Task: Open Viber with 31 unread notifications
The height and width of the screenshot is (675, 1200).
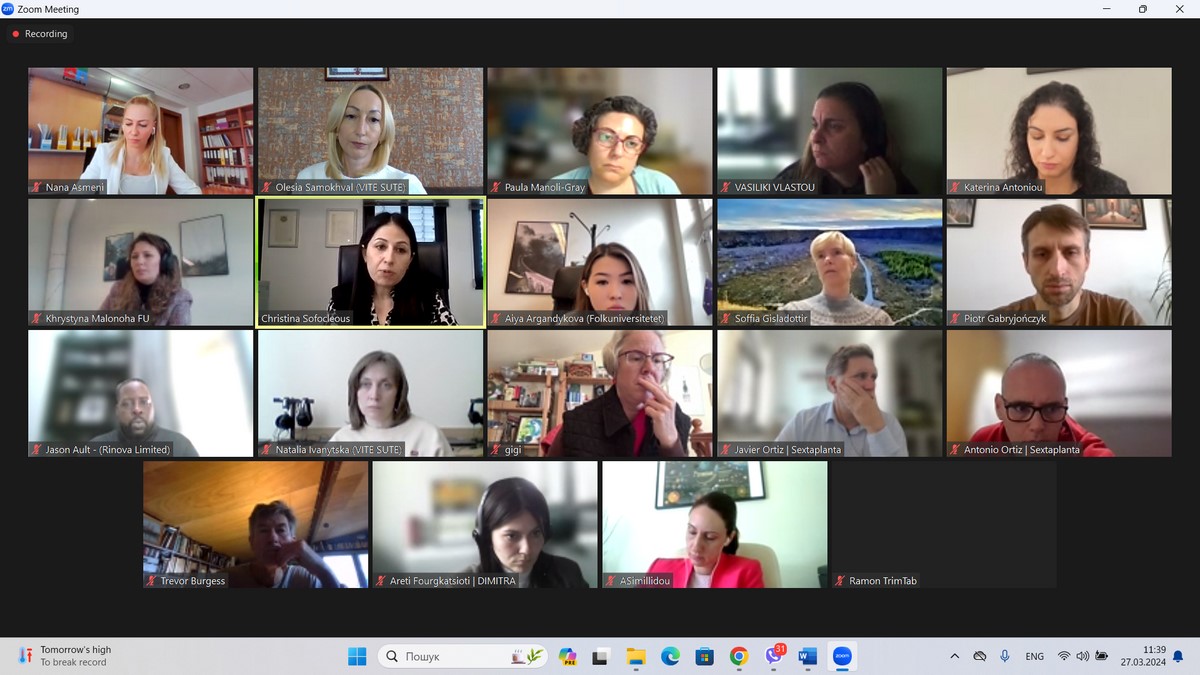Action: pyautogui.click(x=773, y=656)
